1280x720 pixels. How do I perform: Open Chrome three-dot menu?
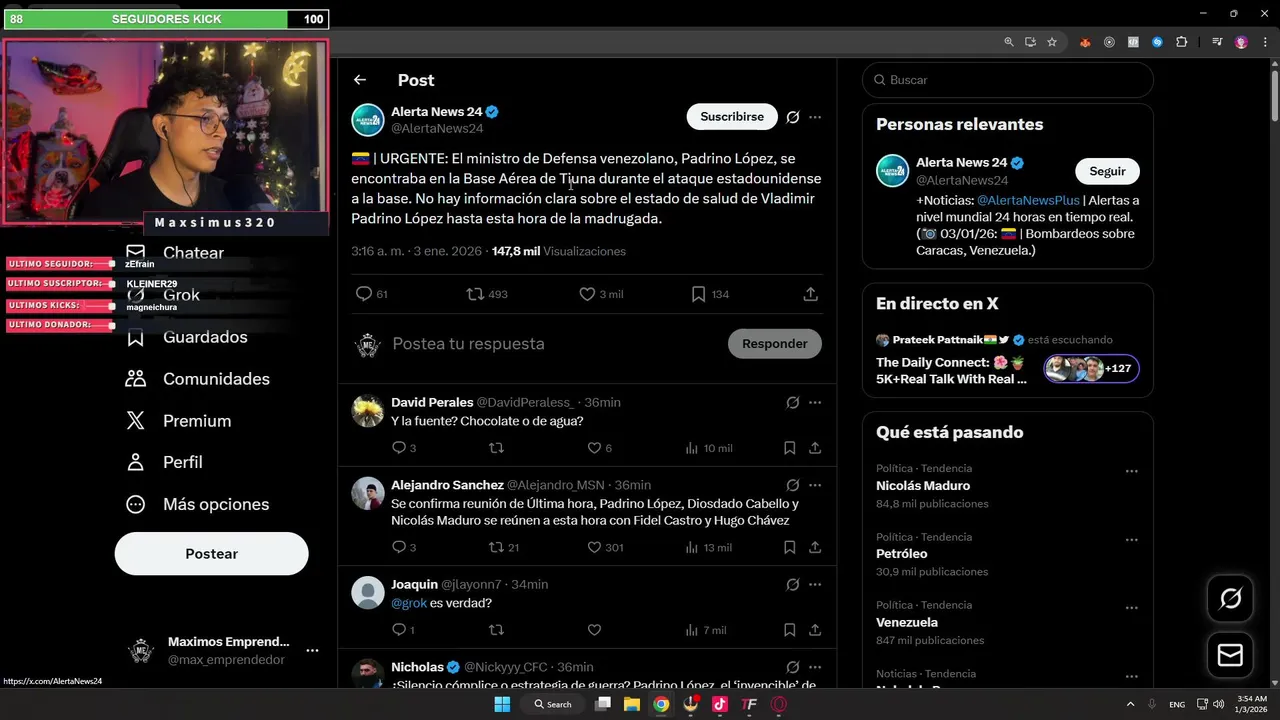tap(1264, 42)
